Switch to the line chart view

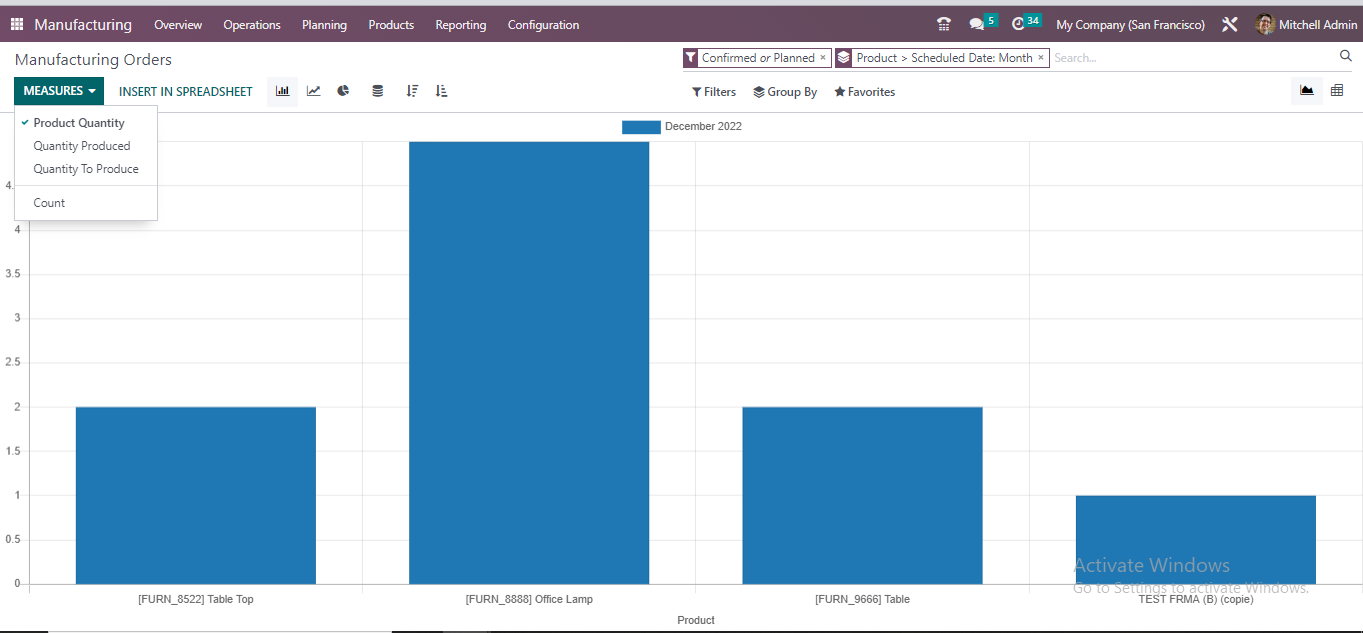pos(313,90)
